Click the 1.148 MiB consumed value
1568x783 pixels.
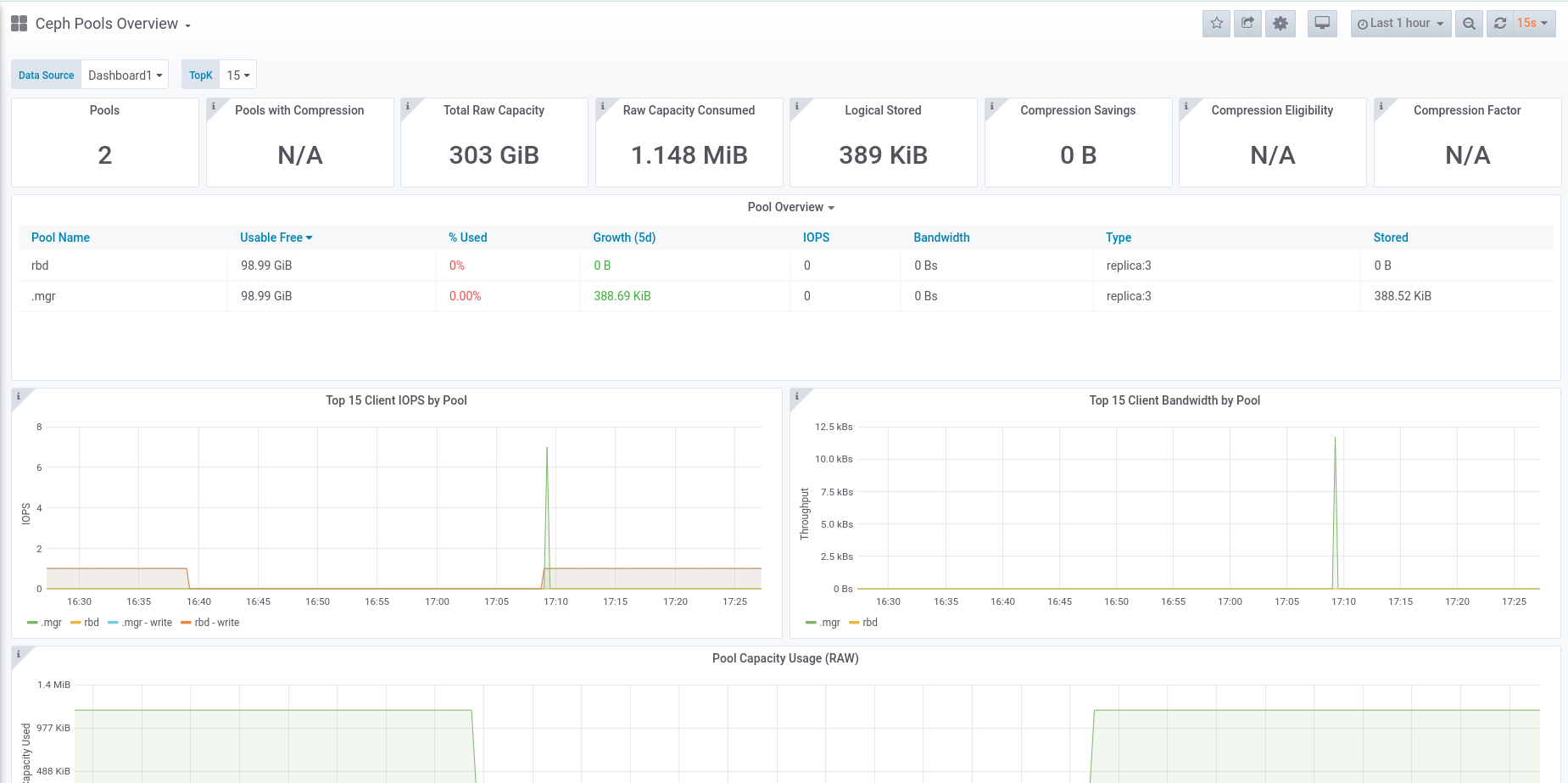[689, 155]
